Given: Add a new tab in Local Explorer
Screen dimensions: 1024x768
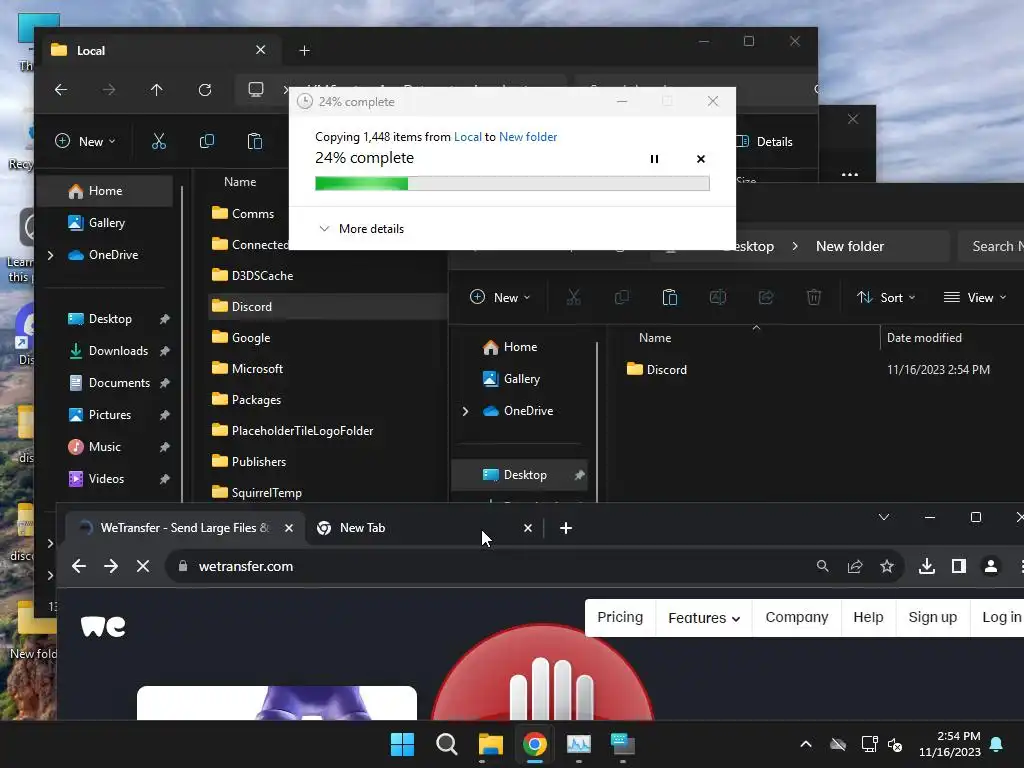Looking at the screenshot, I should pyautogui.click(x=304, y=50).
